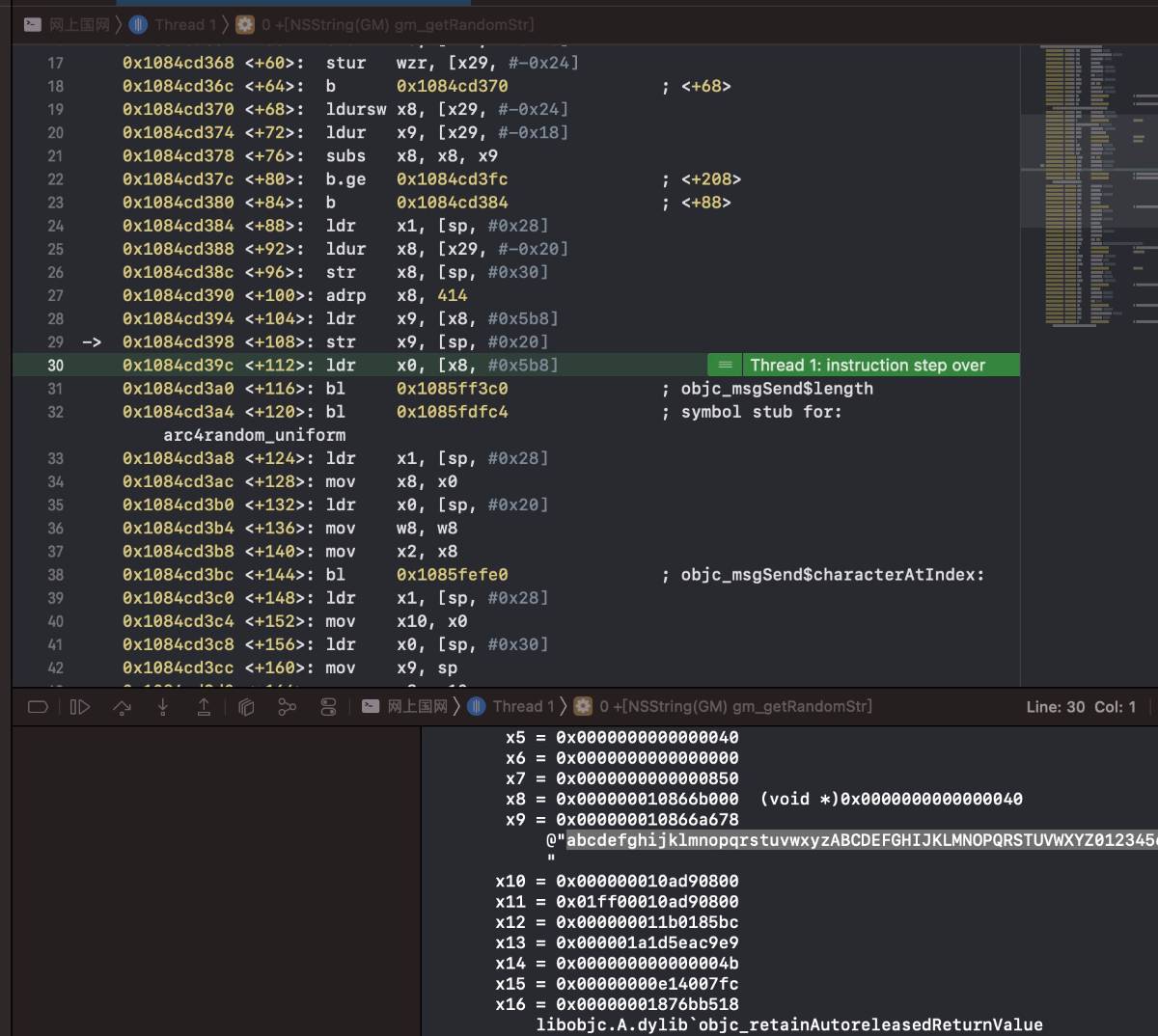This screenshot has width=1158, height=1036.
Task: Open Debug Memory Graph
Action: [287, 707]
